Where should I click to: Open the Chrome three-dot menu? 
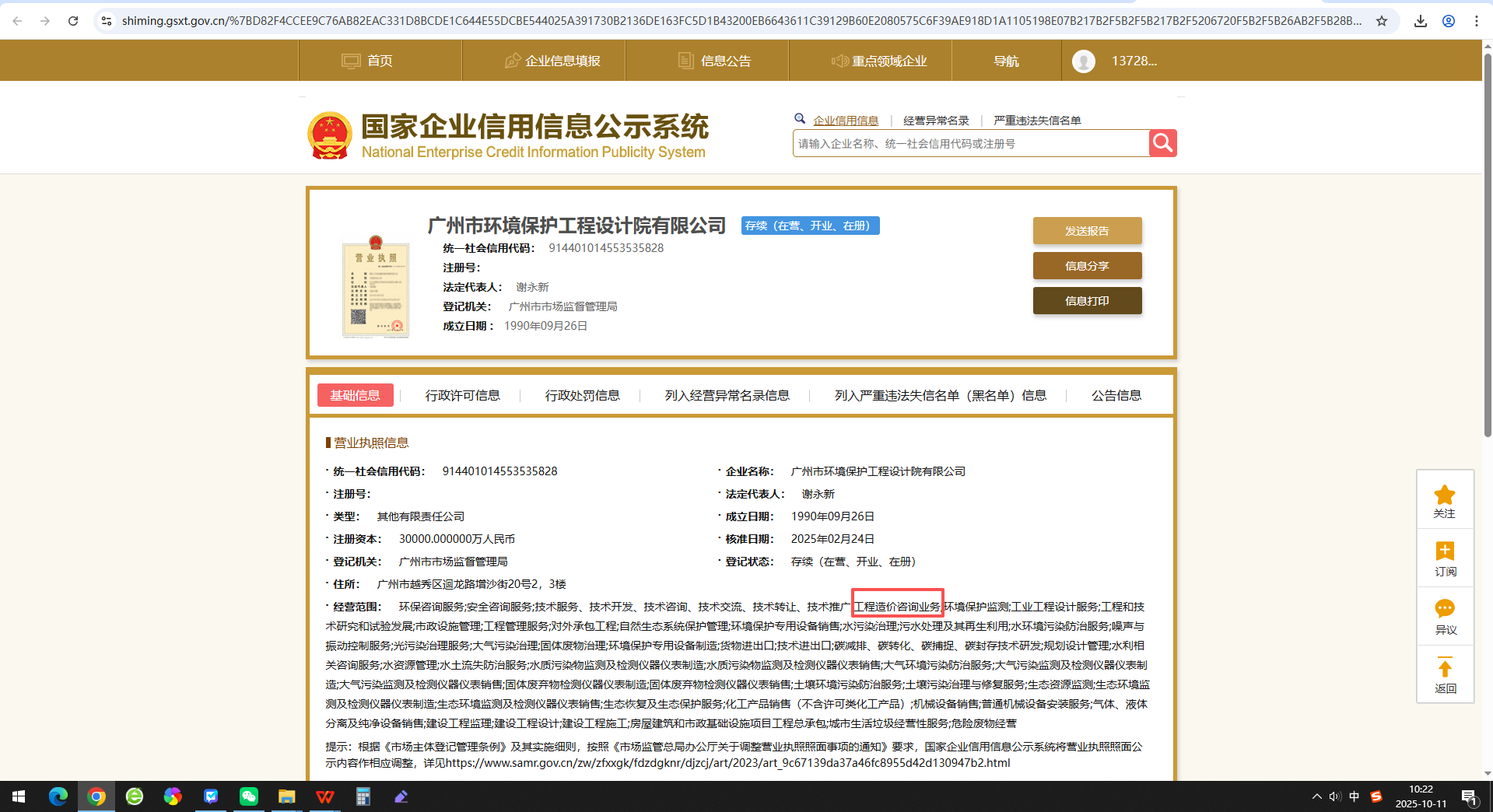click(1477, 21)
